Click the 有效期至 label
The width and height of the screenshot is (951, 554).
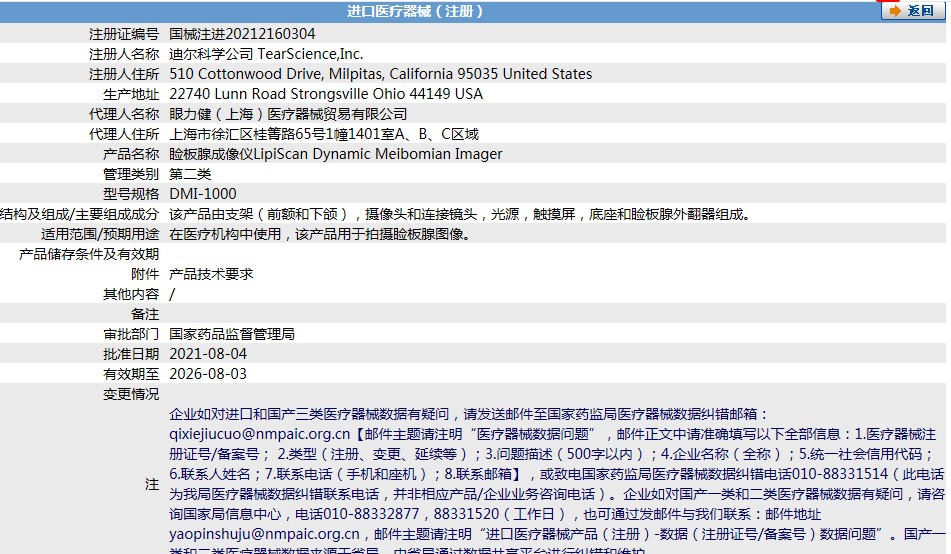point(131,374)
